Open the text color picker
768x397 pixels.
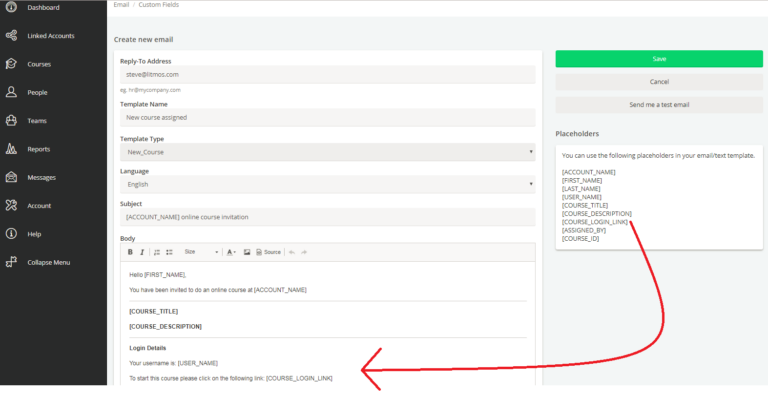click(x=231, y=252)
